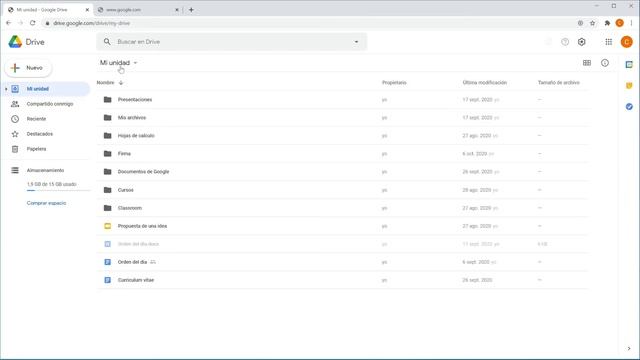
Task: Click the storage usage bar
Action: [x=58, y=191]
